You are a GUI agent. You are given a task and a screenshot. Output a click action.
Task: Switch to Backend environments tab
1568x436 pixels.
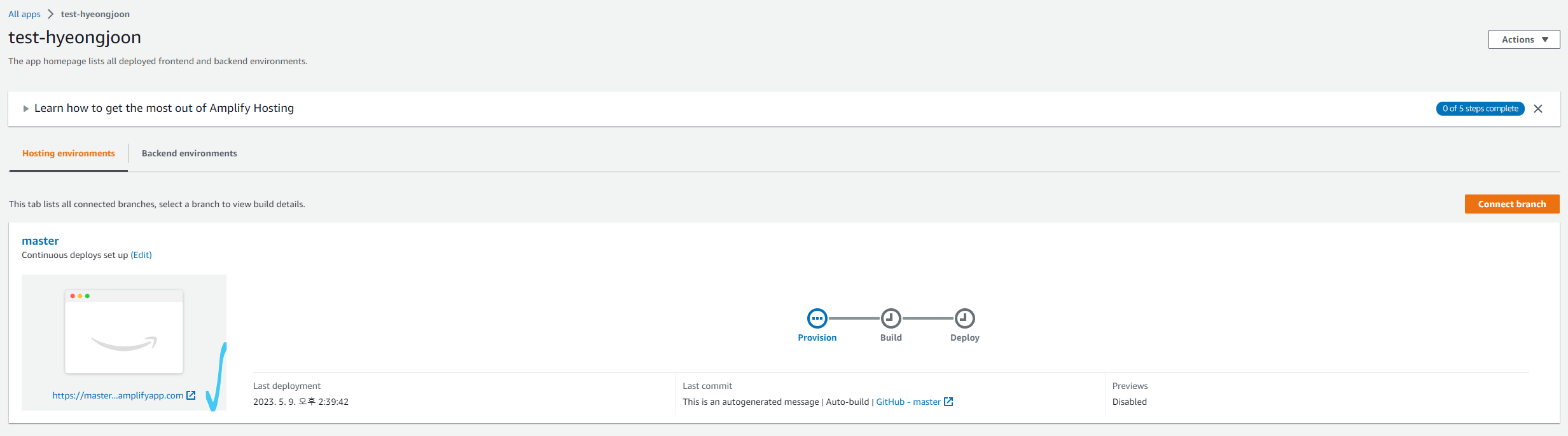pos(190,153)
